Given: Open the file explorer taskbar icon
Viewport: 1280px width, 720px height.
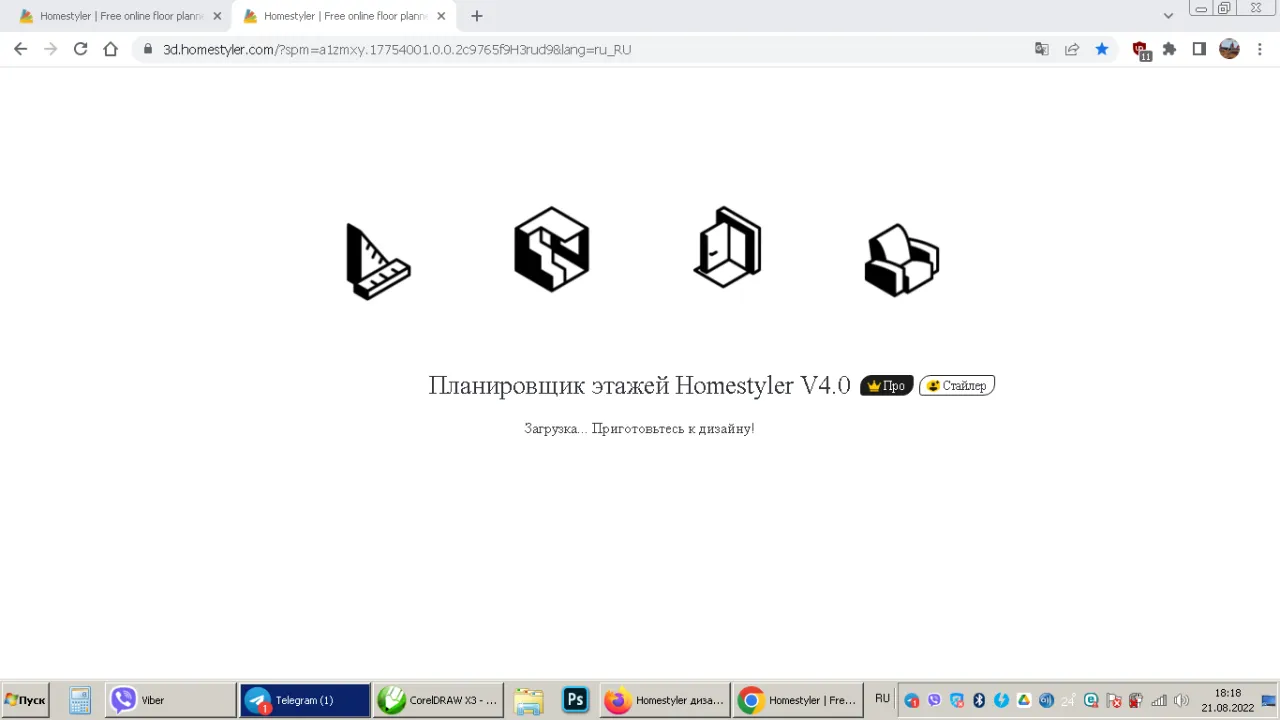Looking at the screenshot, I should pyautogui.click(x=529, y=700).
